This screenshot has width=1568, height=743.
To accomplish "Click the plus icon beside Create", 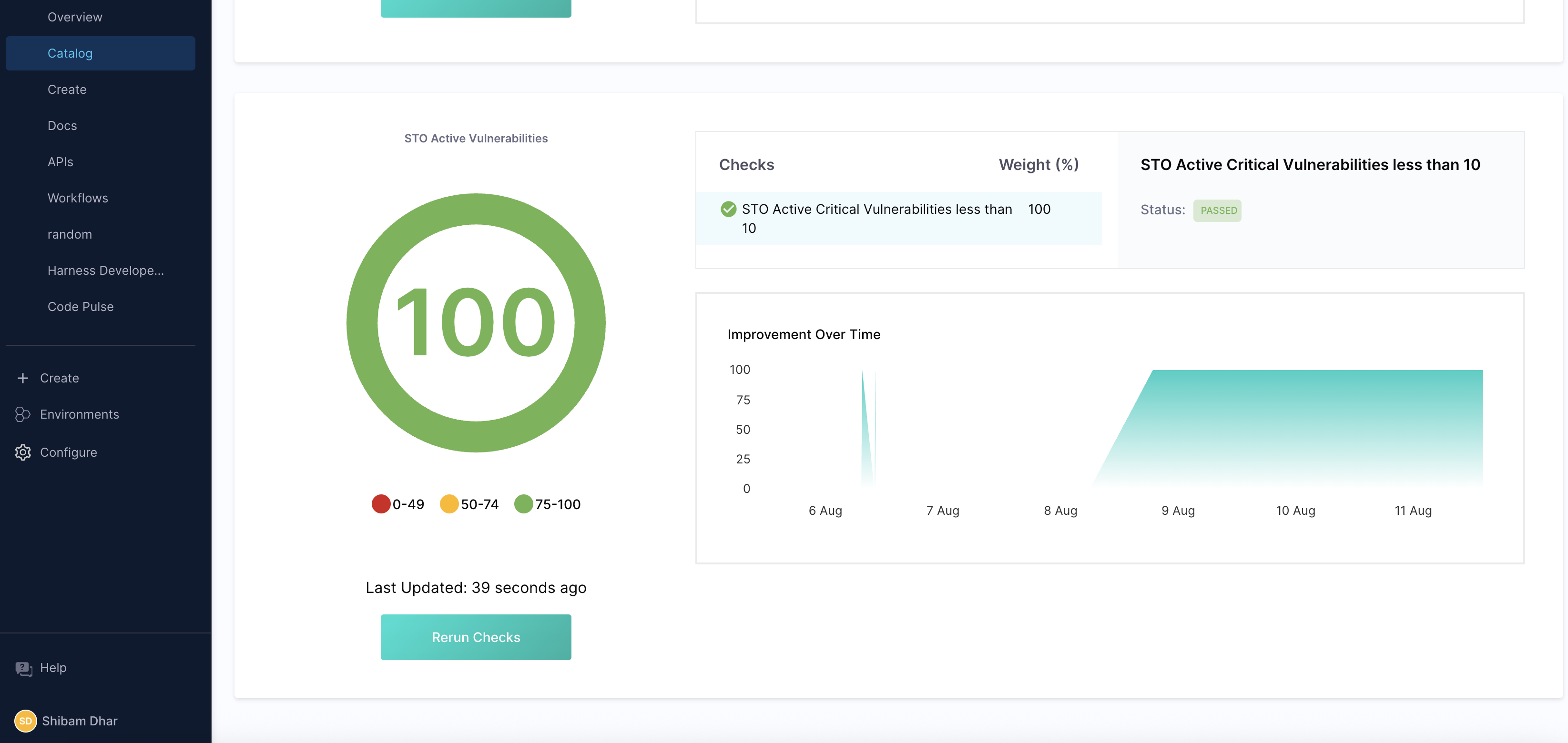I will 22,378.
